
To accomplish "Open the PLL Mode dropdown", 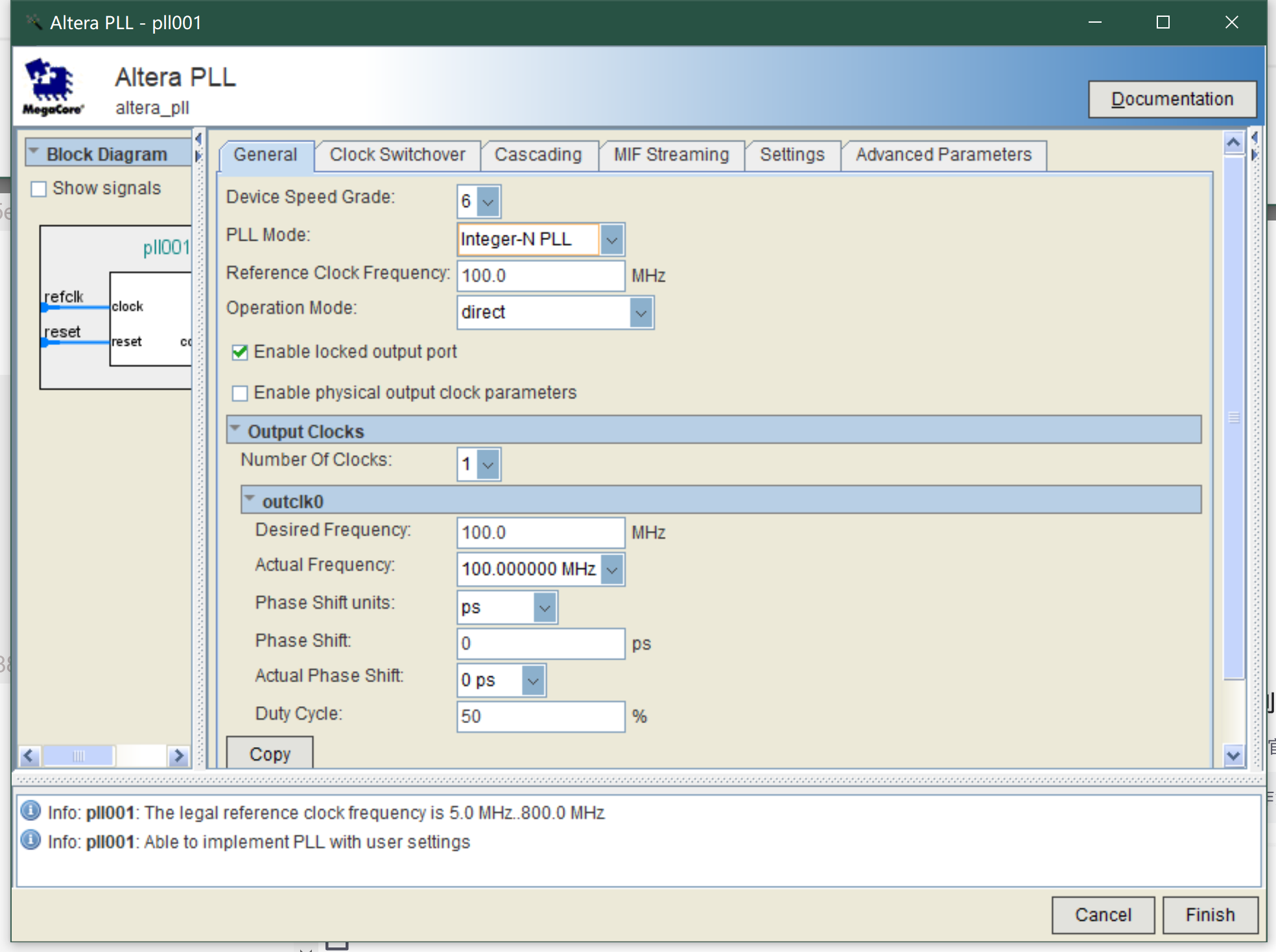I will pos(611,239).
